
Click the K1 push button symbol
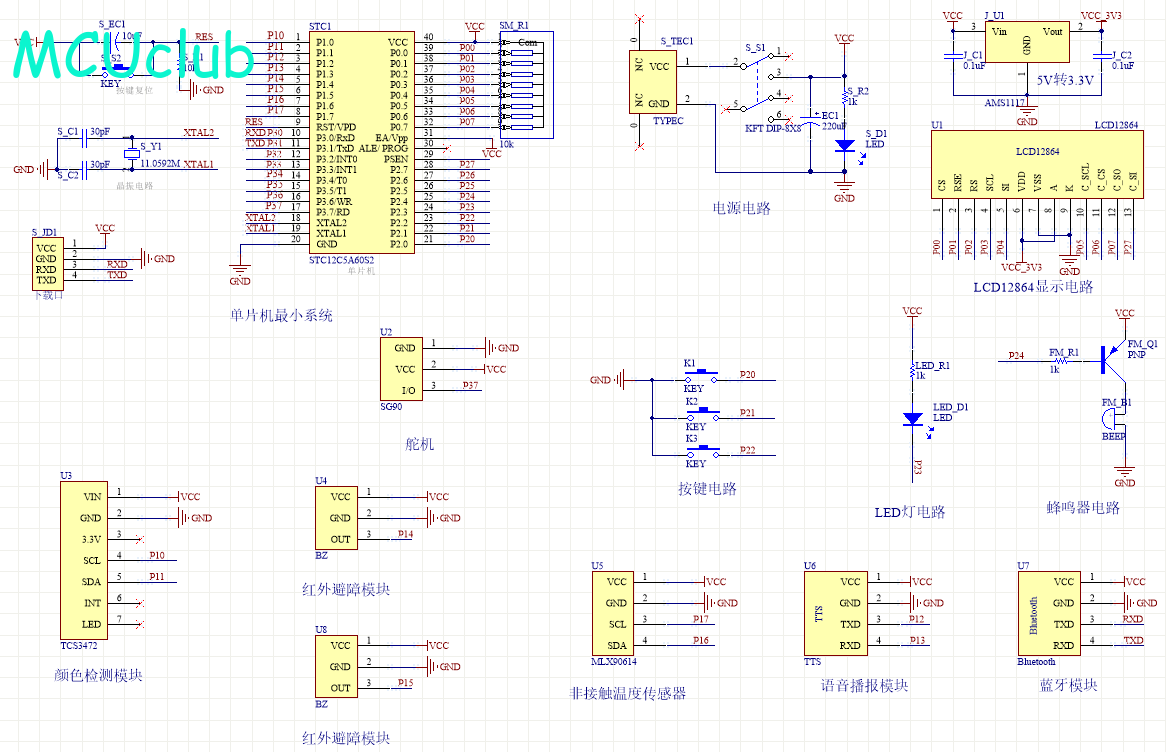[x=700, y=376]
